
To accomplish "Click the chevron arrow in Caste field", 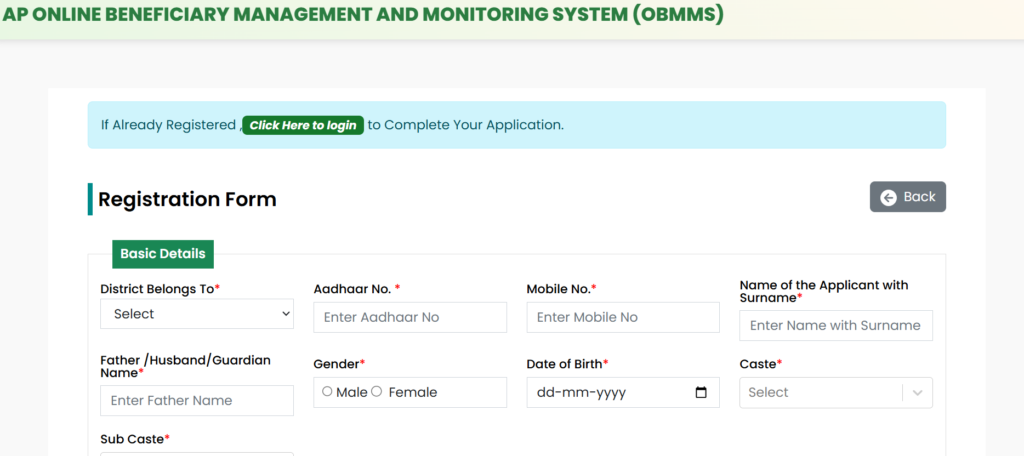I will (x=918, y=393).
